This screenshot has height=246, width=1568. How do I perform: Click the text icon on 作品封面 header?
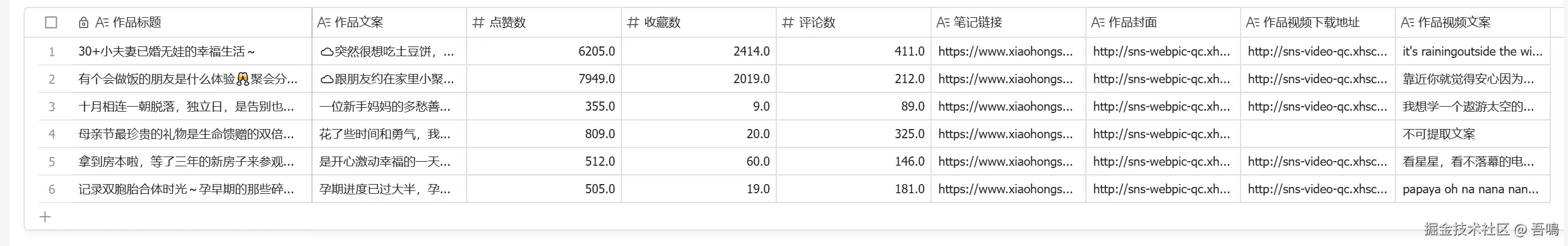pos(1097,22)
